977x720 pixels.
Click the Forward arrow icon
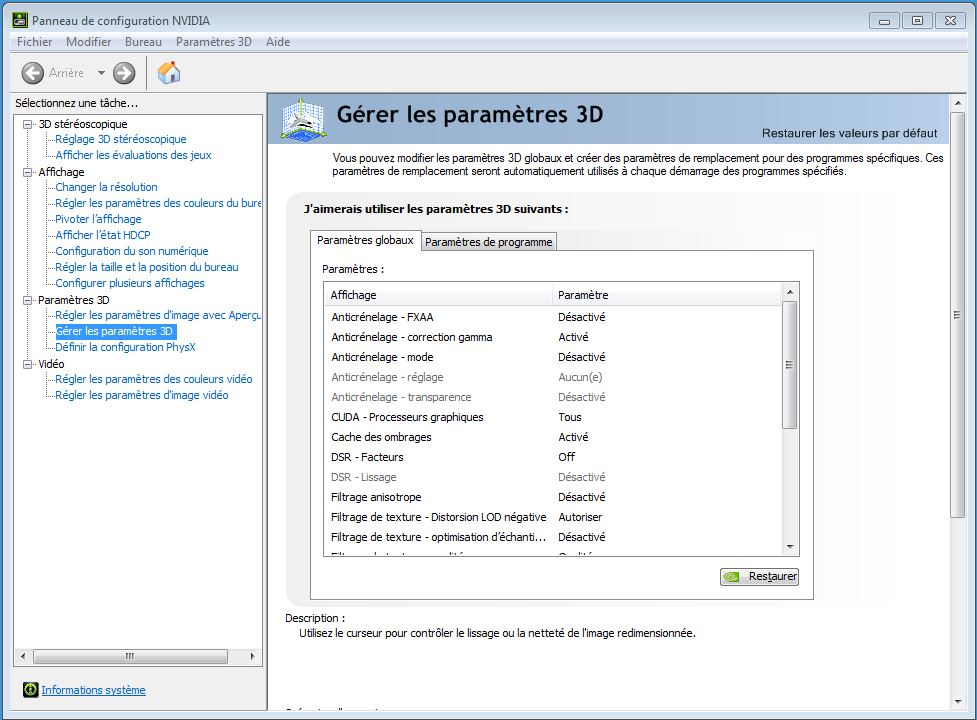pyautogui.click(x=124, y=73)
